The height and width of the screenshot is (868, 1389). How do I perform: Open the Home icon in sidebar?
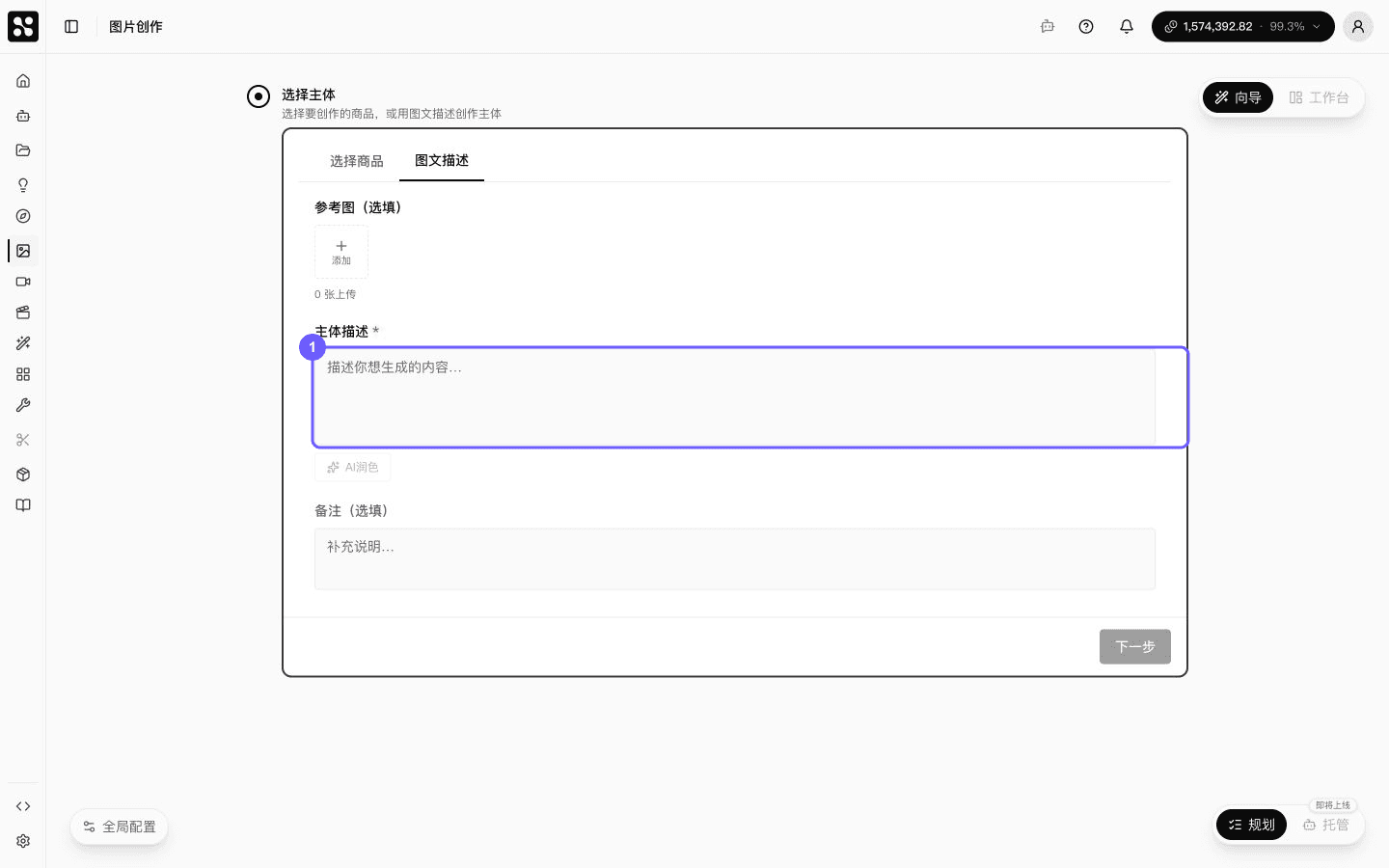[x=23, y=81]
